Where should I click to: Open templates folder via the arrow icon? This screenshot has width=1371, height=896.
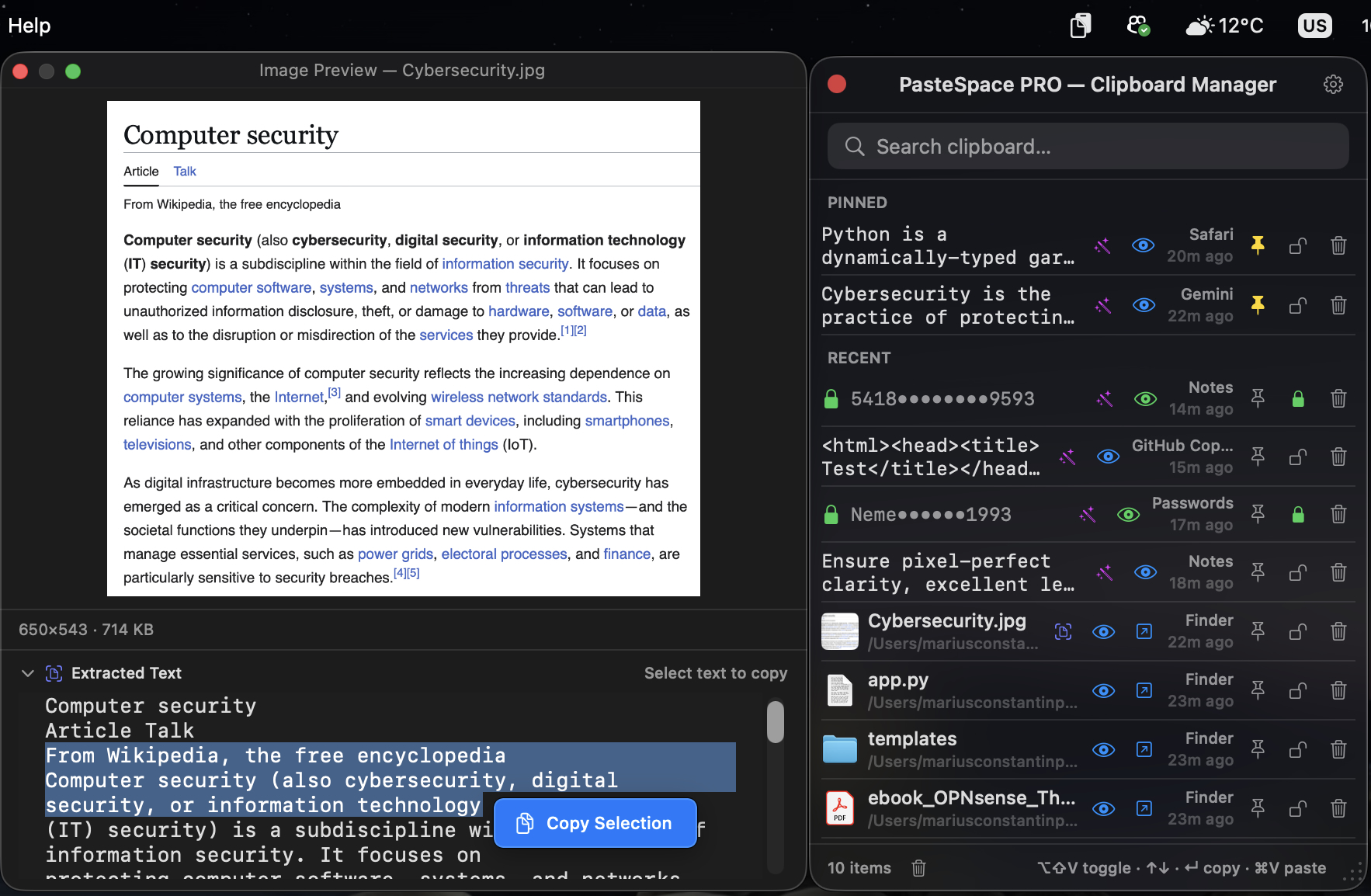[x=1144, y=749]
